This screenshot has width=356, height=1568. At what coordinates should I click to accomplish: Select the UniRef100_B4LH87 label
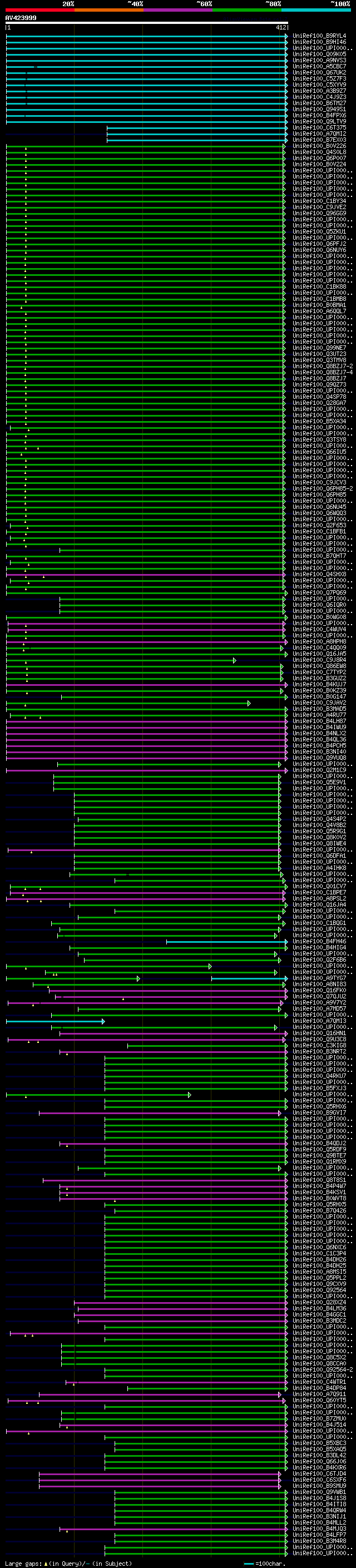click(319, 721)
